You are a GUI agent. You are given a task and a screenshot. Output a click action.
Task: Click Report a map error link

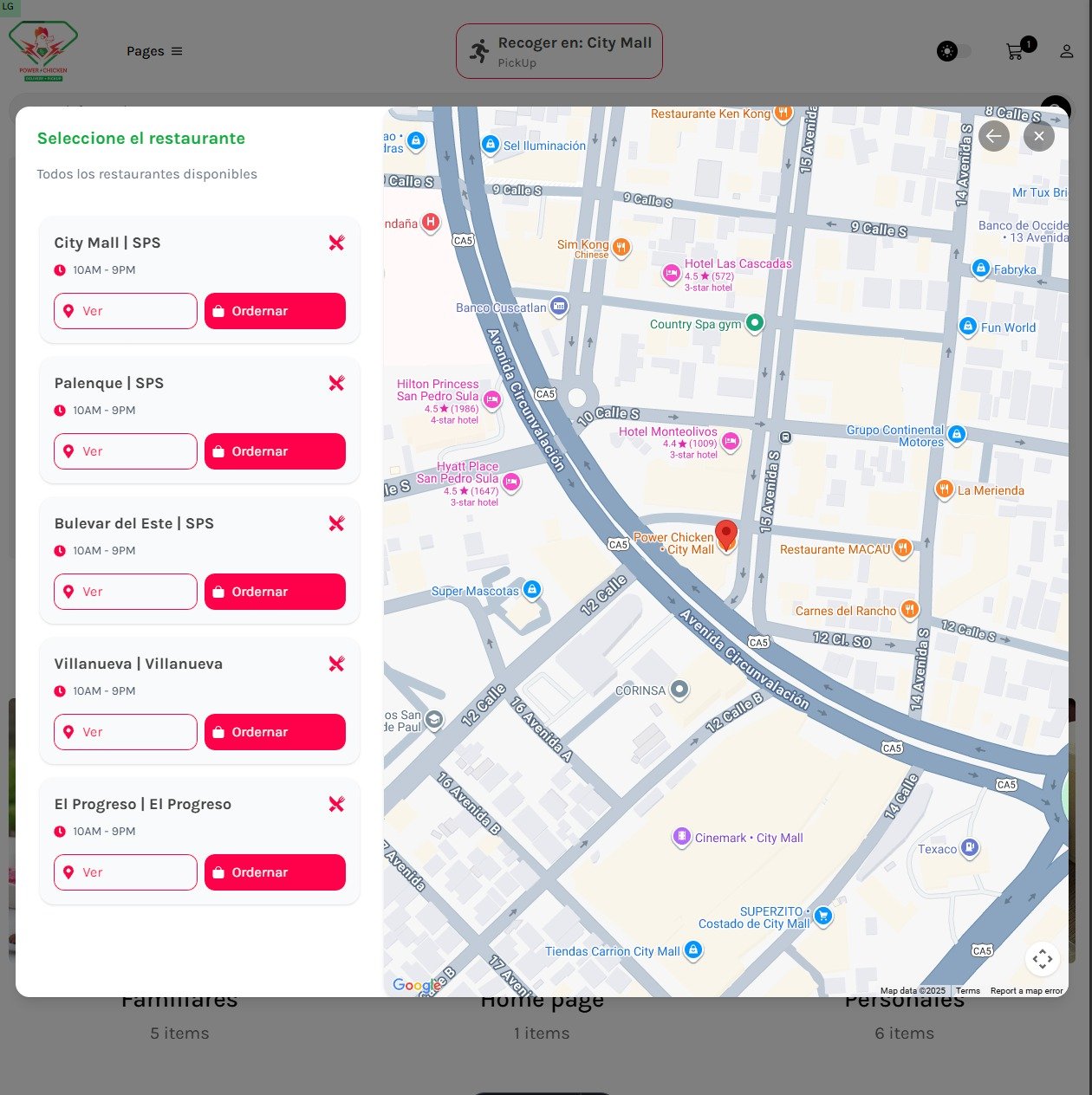(x=1027, y=991)
